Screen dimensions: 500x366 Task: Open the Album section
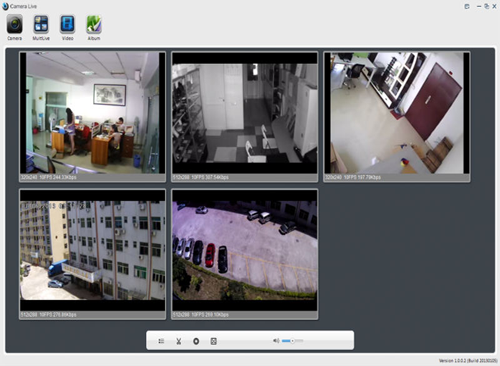click(94, 24)
